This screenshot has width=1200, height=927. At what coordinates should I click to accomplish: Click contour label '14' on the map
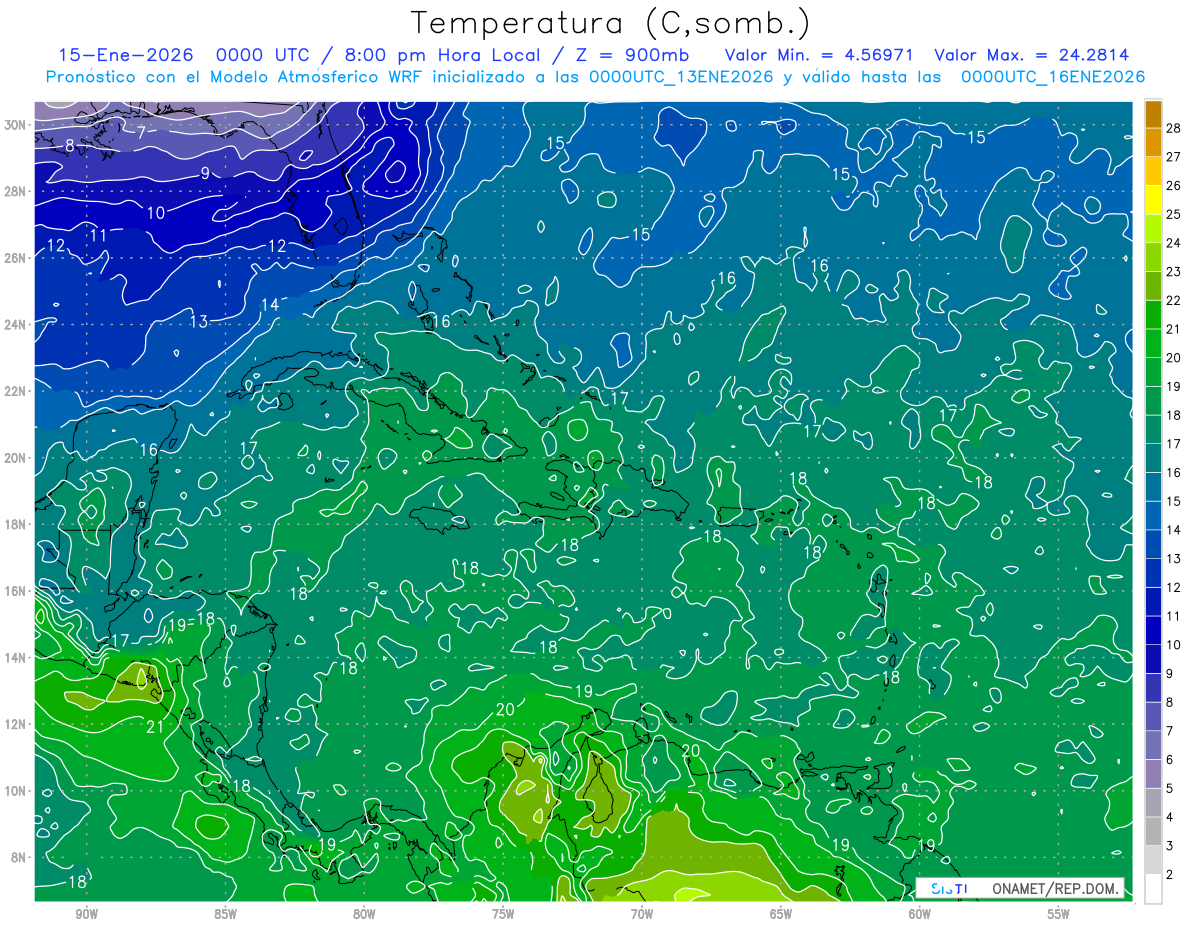coord(270,305)
